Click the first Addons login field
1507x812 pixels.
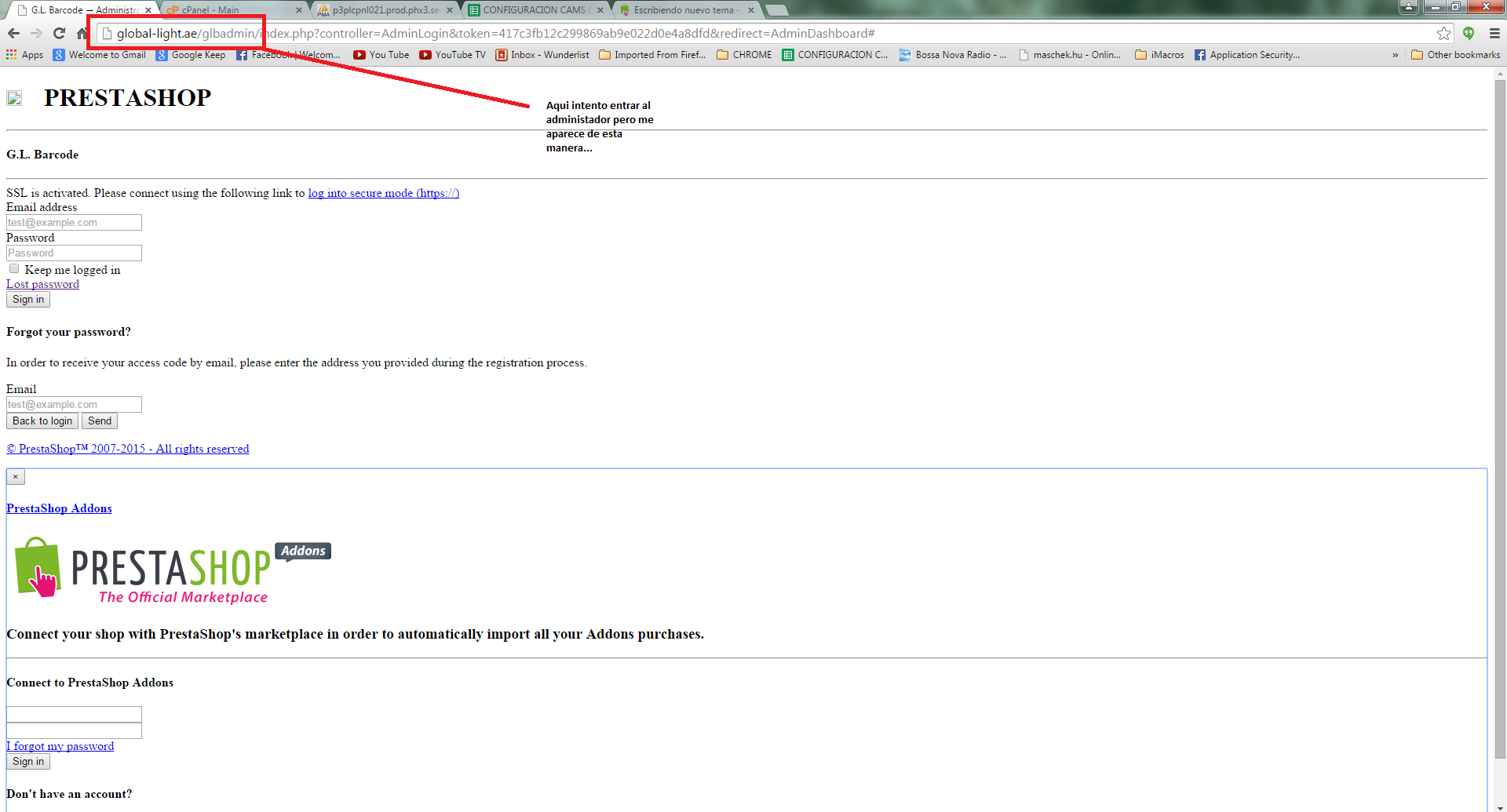coord(74,715)
